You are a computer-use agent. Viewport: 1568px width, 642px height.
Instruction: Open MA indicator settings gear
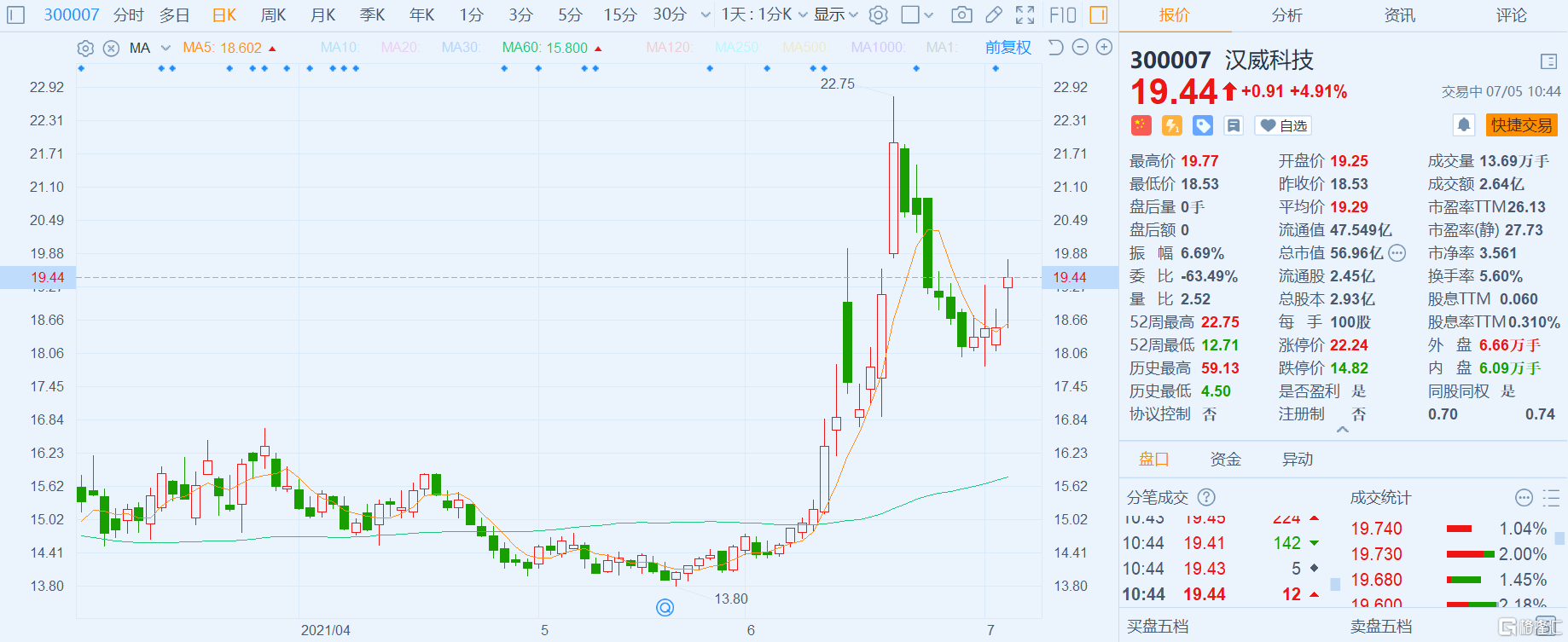[85, 48]
